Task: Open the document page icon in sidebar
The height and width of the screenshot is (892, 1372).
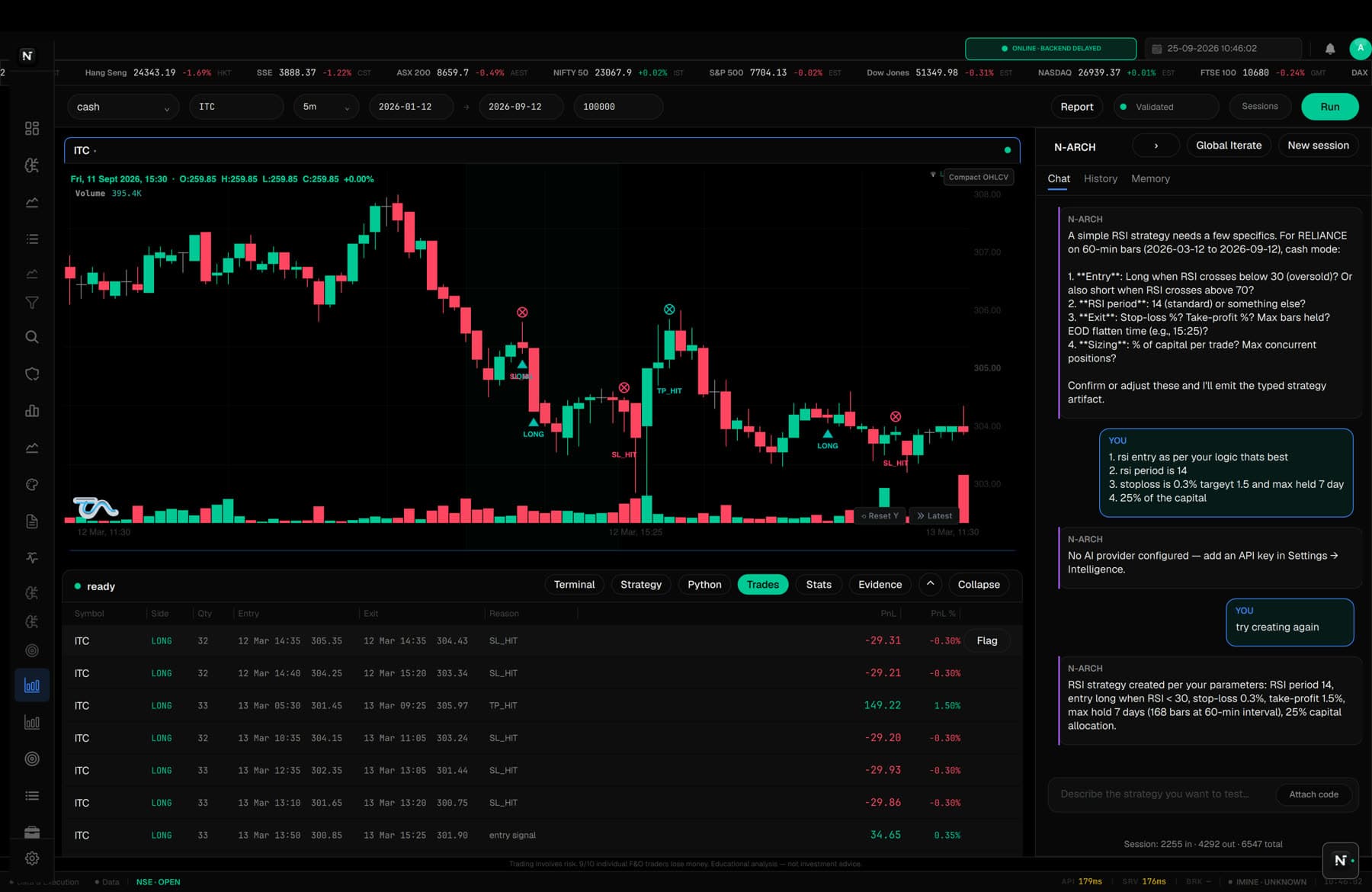Action: click(x=32, y=521)
